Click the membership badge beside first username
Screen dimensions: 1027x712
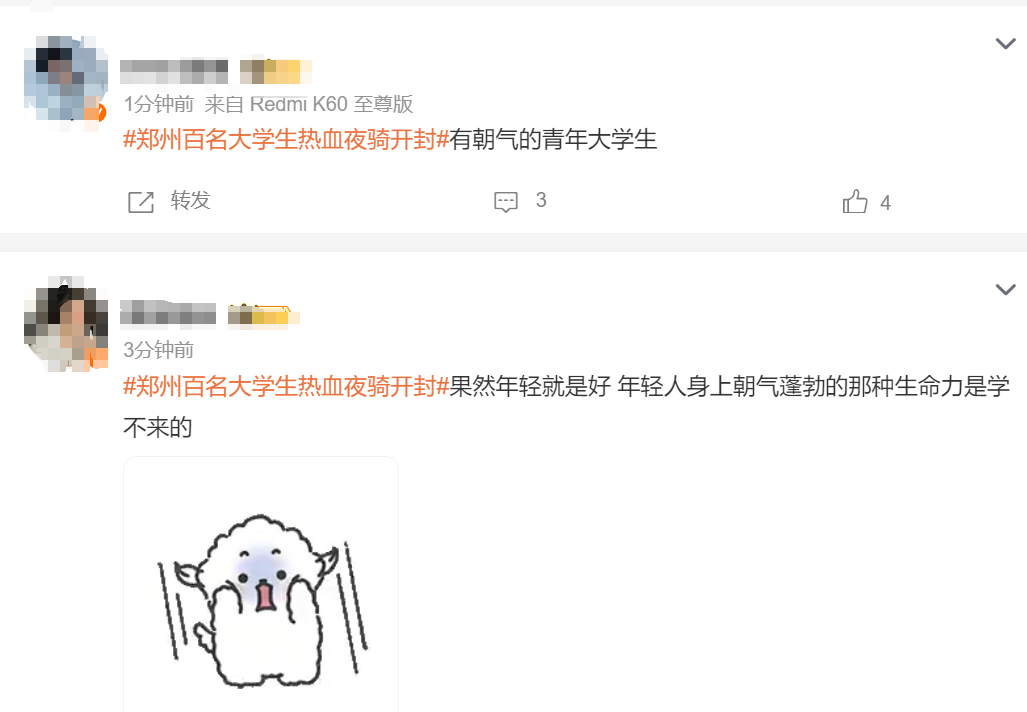point(276,71)
